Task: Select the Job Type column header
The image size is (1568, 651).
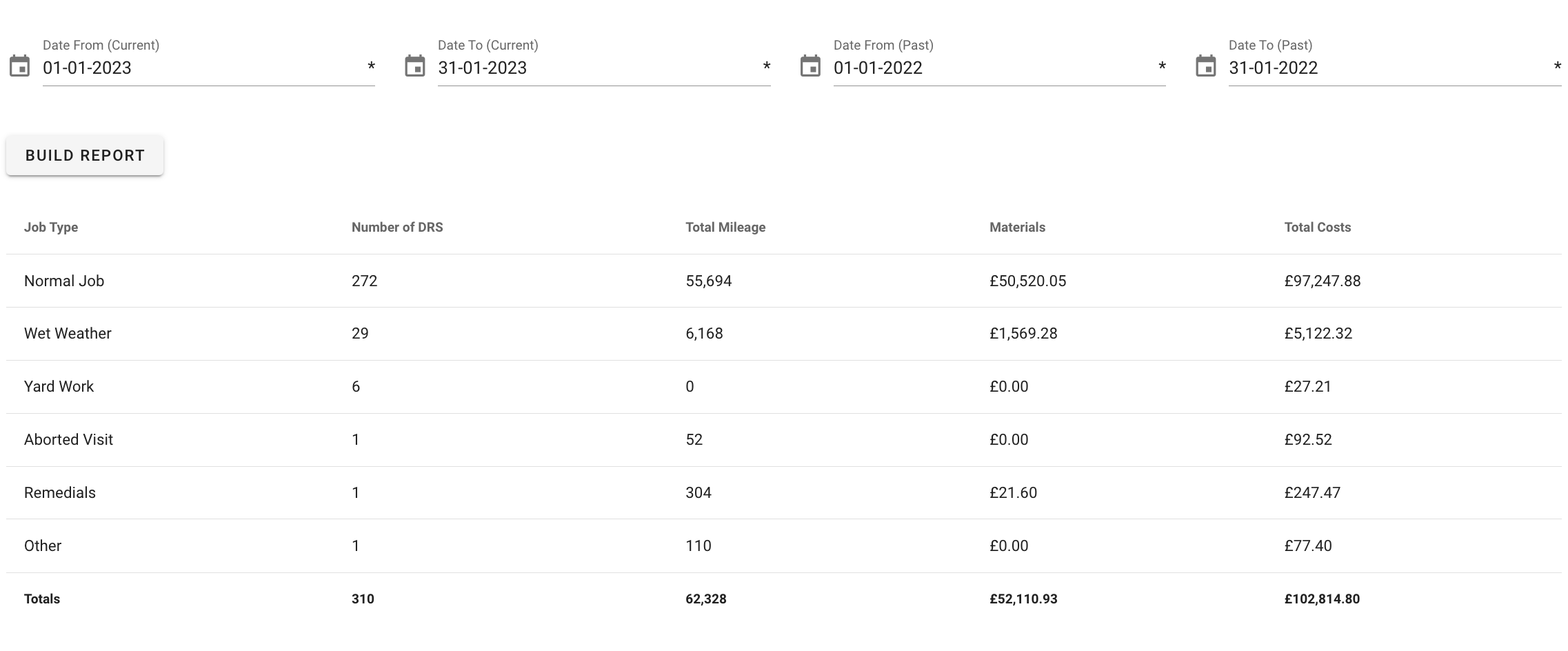Action: pyautogui.click(x=51, y=228)
